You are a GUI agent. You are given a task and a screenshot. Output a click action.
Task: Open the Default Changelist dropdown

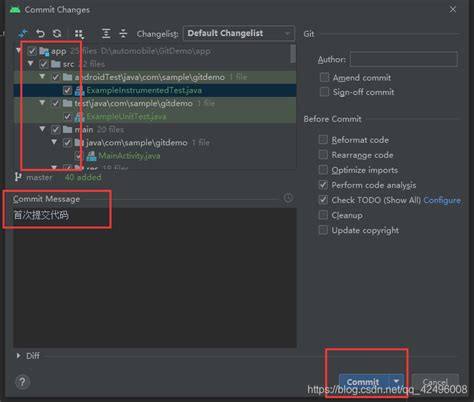[x=239, y=33]
